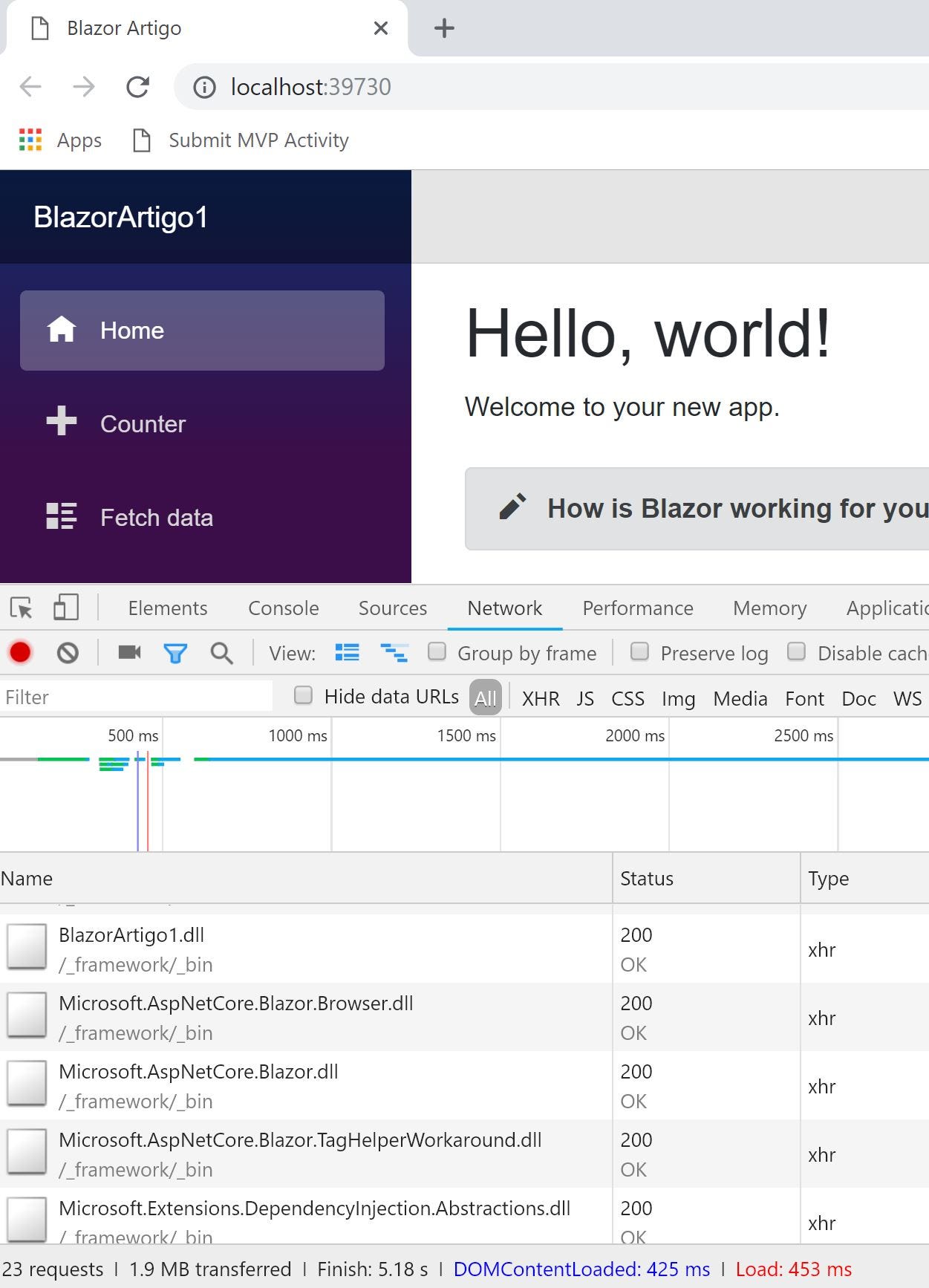
Task: Click the Fetch data list icon
Action: [62, 515]
